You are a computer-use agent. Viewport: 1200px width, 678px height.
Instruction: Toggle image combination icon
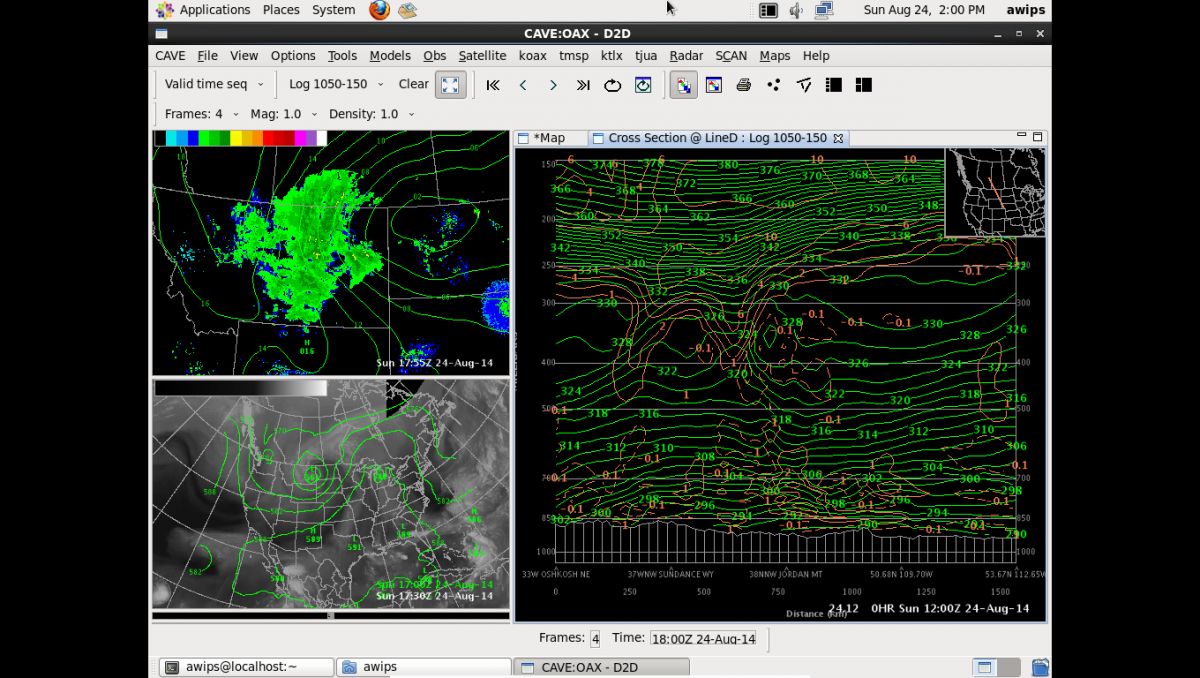click(x=684, y=85)
